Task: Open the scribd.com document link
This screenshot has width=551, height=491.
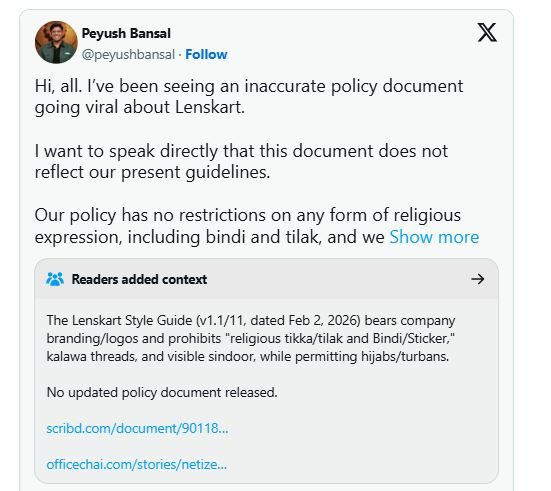Action: coord(137,428)
